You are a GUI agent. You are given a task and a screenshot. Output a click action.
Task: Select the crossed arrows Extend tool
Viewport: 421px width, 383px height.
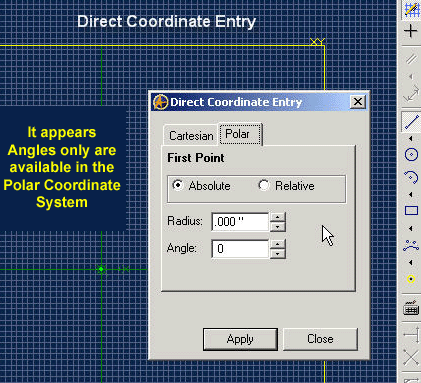click(411, 358)
